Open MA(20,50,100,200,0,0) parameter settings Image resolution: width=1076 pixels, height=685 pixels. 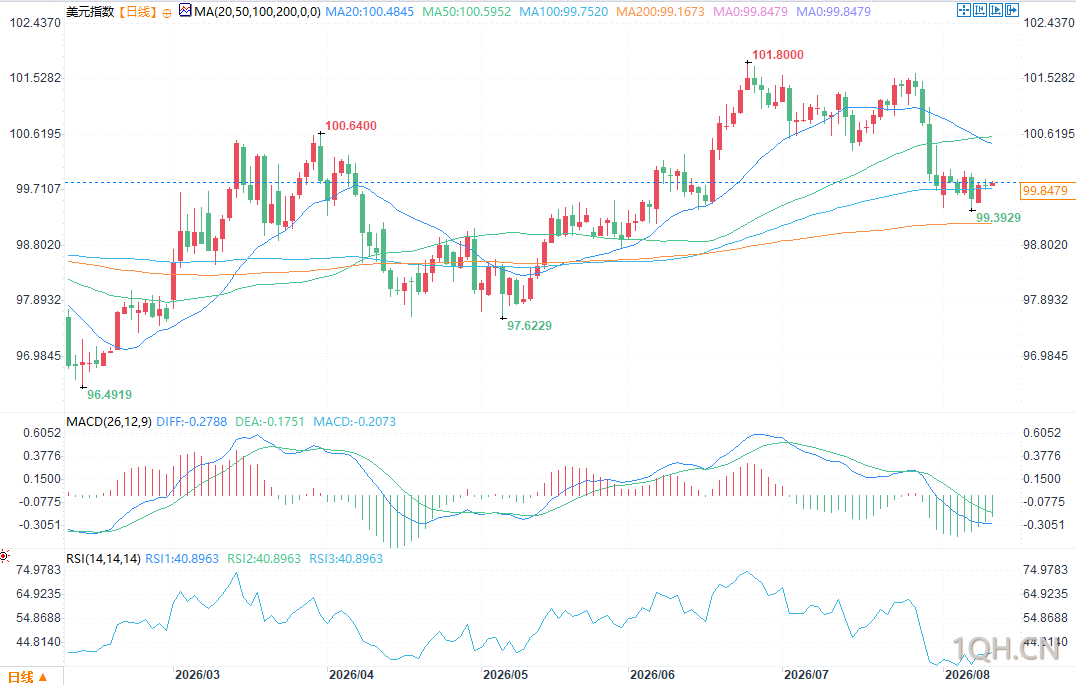pyautogui.click(x=257, y=12)
